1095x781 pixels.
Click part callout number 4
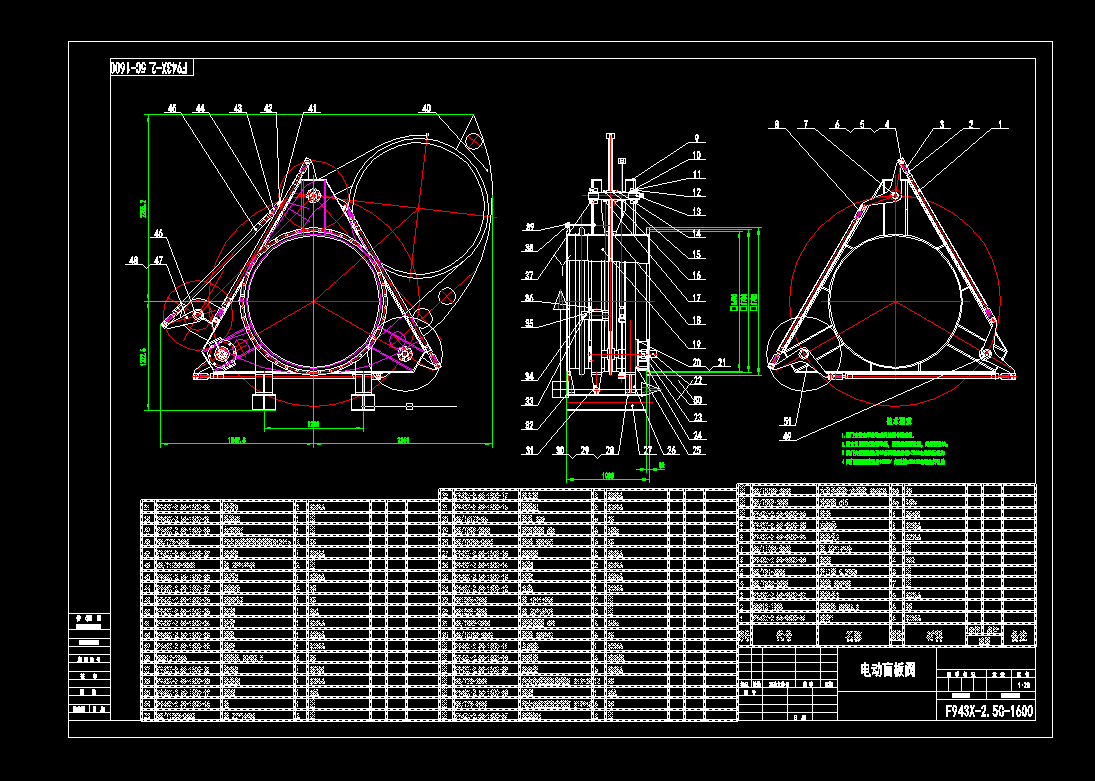click(887, 124)
